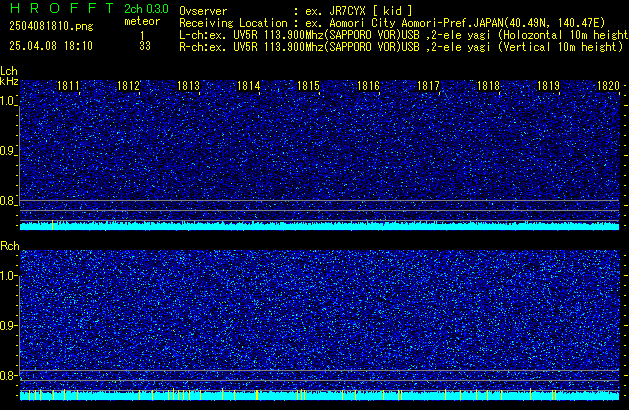Select the 0.9 frequency label on Lch axis

click(7, 151)
